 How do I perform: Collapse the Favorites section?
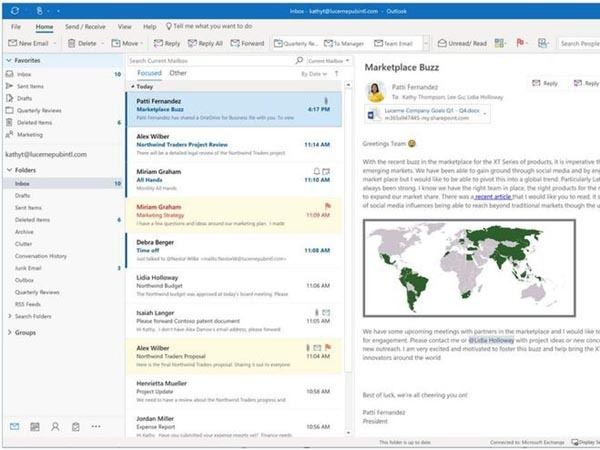8,60
